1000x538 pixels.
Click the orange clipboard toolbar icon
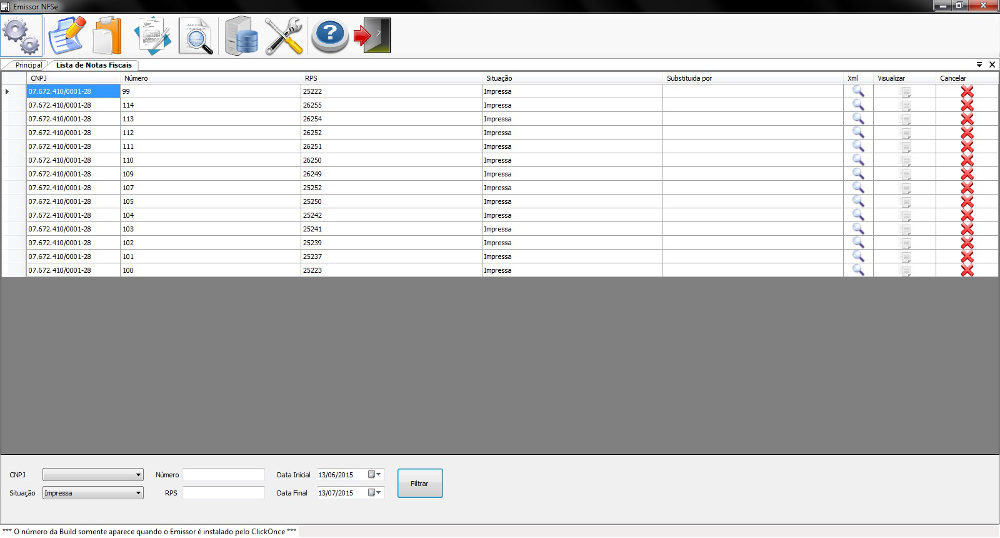click(x=107, y=35)
